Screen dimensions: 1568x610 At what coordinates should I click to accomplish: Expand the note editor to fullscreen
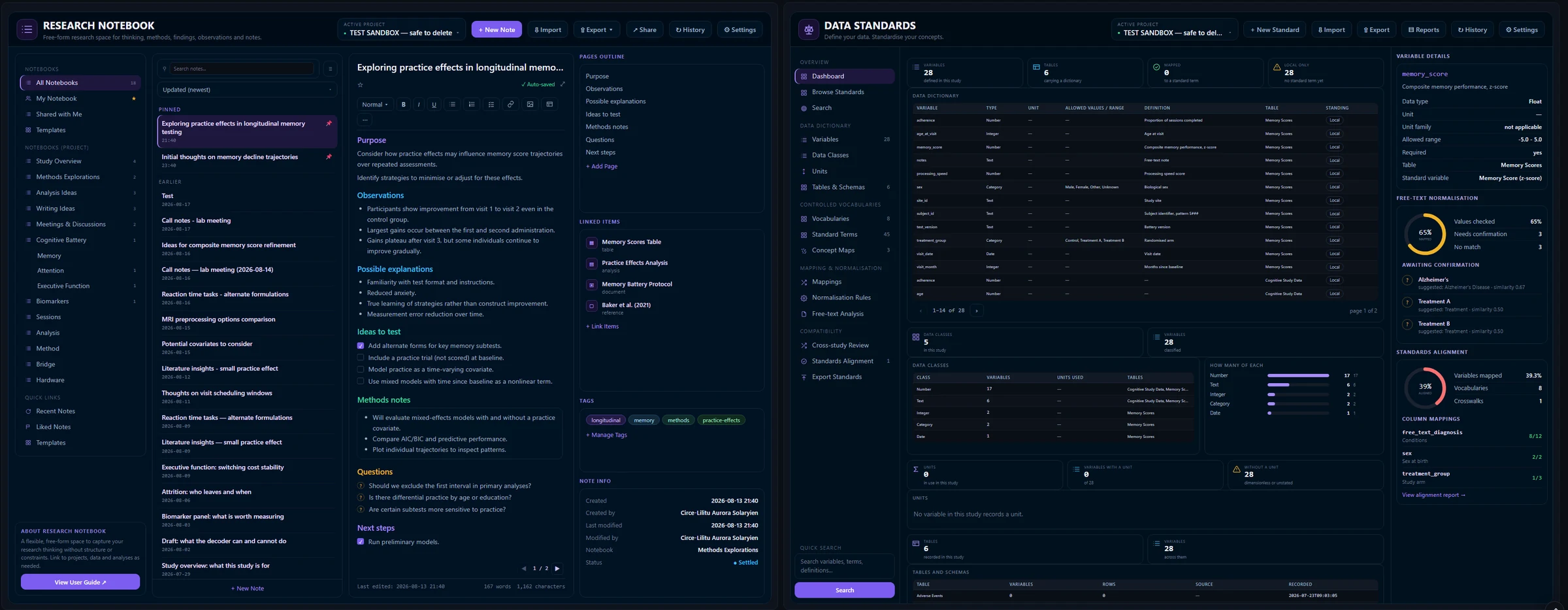(x=563, y=84)
